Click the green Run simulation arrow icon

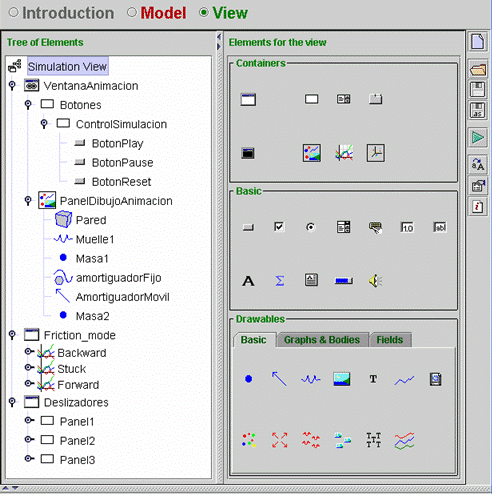[x=478, y=137]
